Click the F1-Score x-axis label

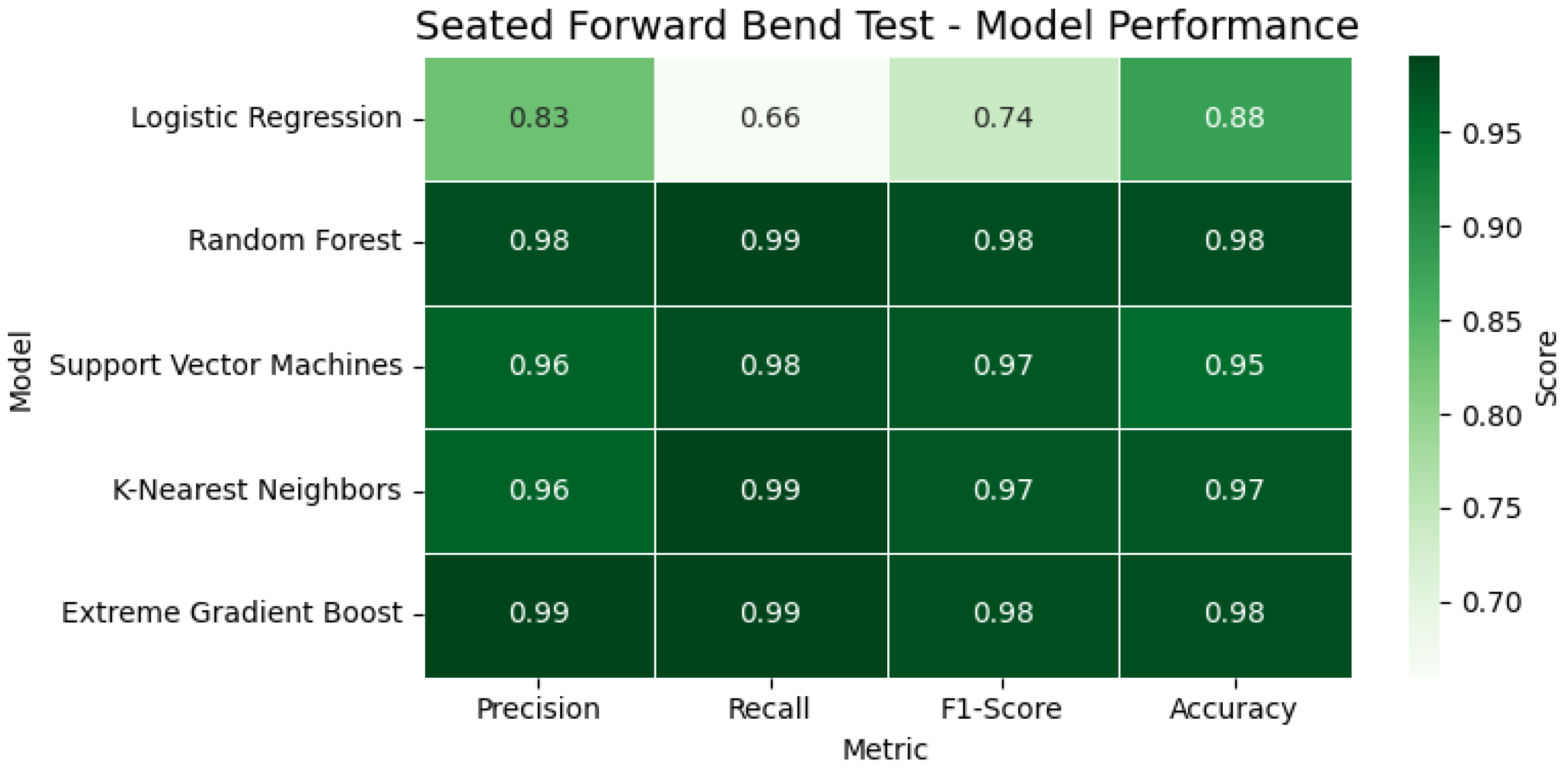click(1001, 709)
